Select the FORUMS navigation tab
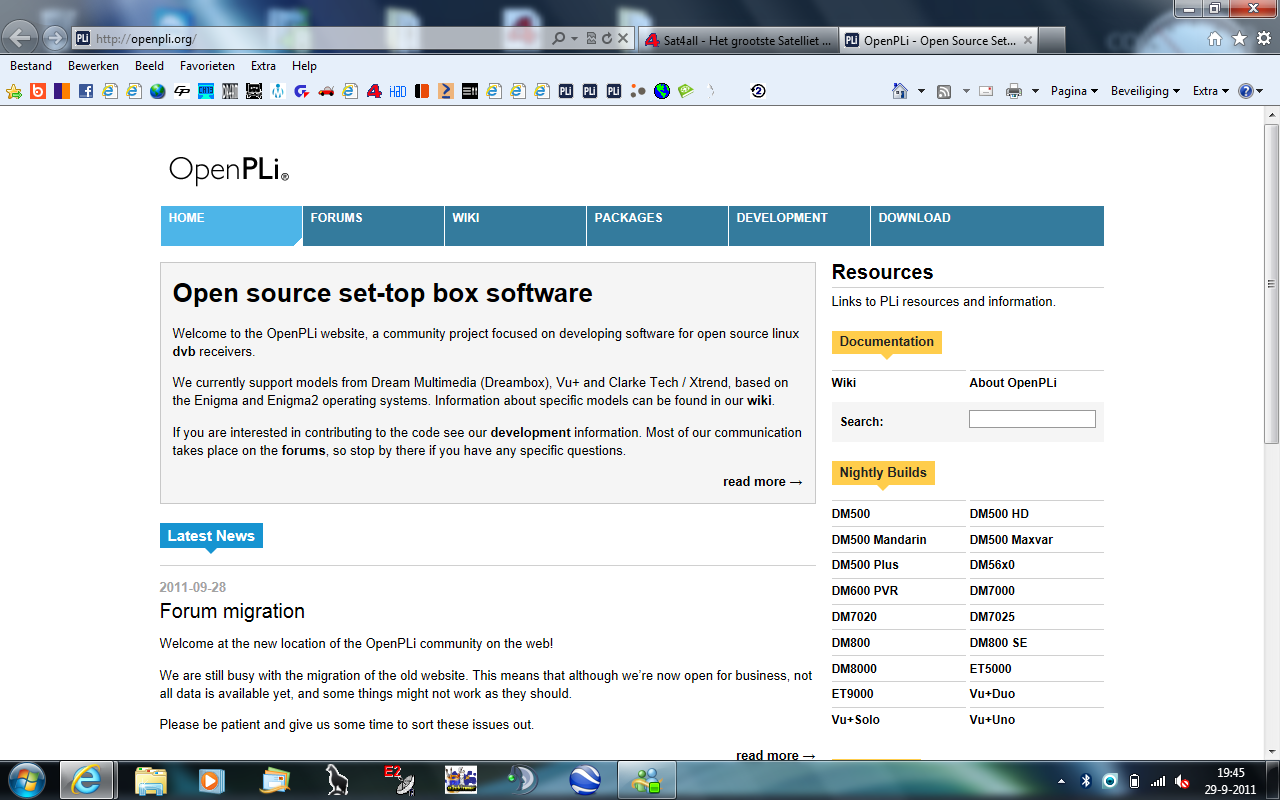This screenshot has width=1280, height=800. [x=373, y=226]
